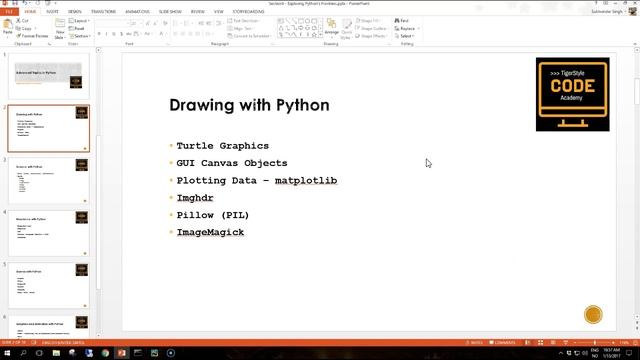Toggle Italic formatting
This screenshot has width=640, height=360.
tap(107, 34)
